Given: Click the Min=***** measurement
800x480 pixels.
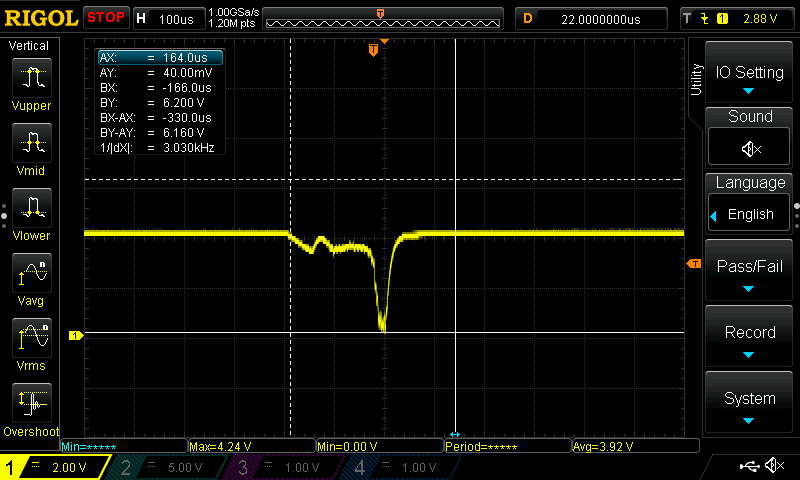Looking at the screenshot, I should coord(124,446).
